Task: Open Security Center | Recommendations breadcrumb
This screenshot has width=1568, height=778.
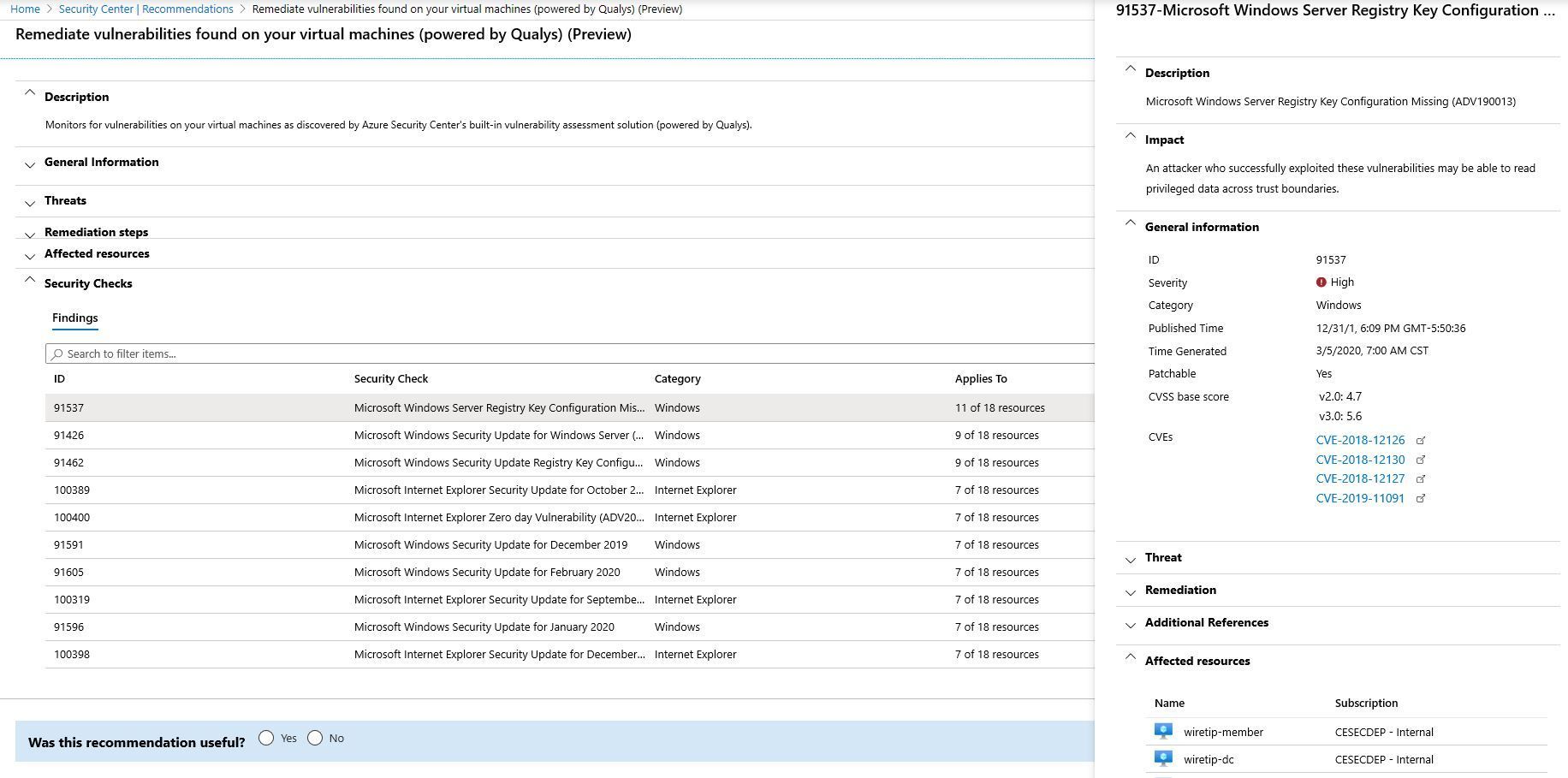Action: 147,9
